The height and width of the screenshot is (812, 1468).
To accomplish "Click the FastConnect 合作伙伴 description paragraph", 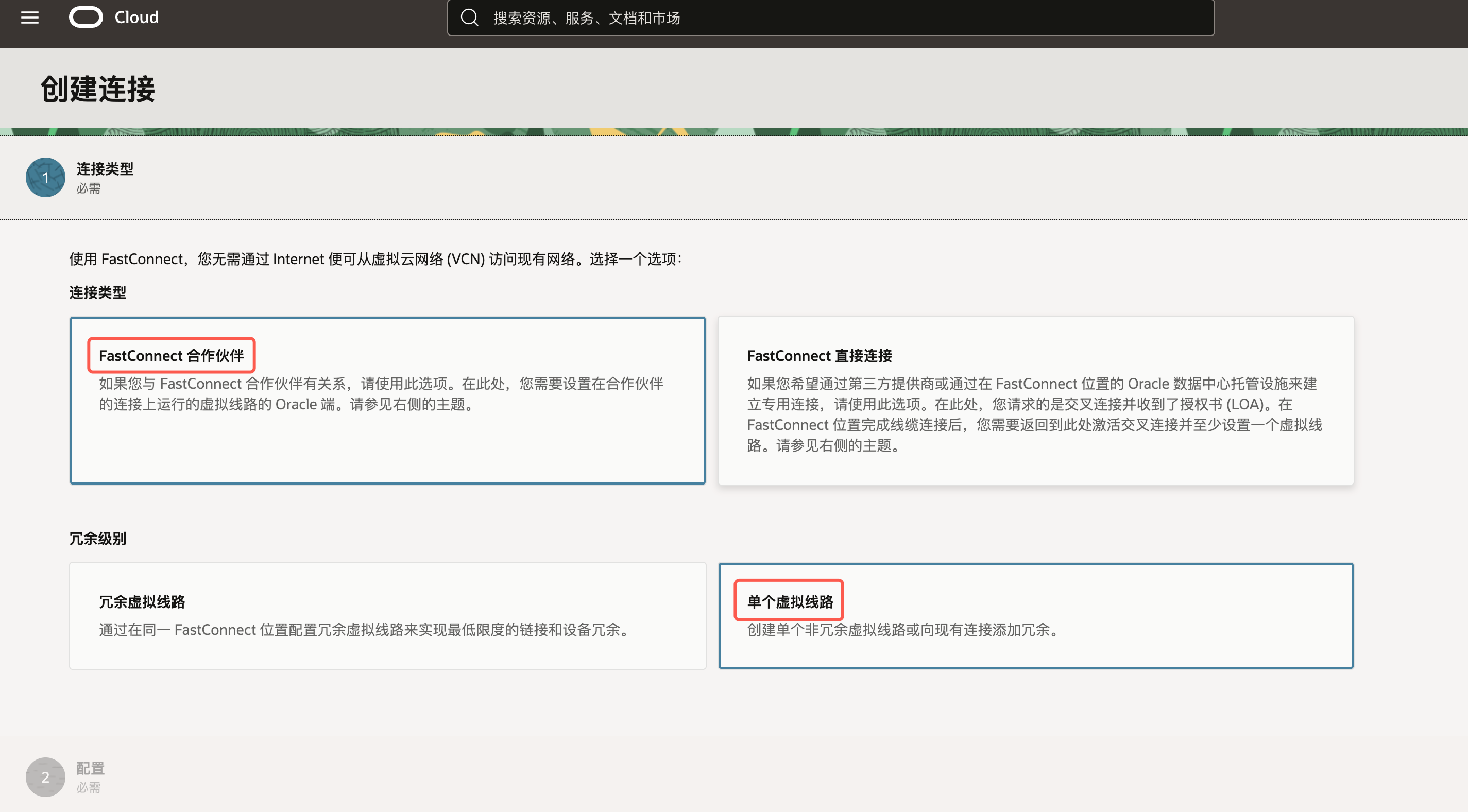I will click(381, 394).
